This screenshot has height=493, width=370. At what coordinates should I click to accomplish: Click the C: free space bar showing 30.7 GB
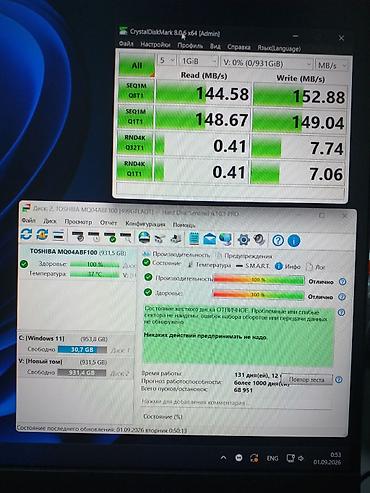click(x=82, y=349)
